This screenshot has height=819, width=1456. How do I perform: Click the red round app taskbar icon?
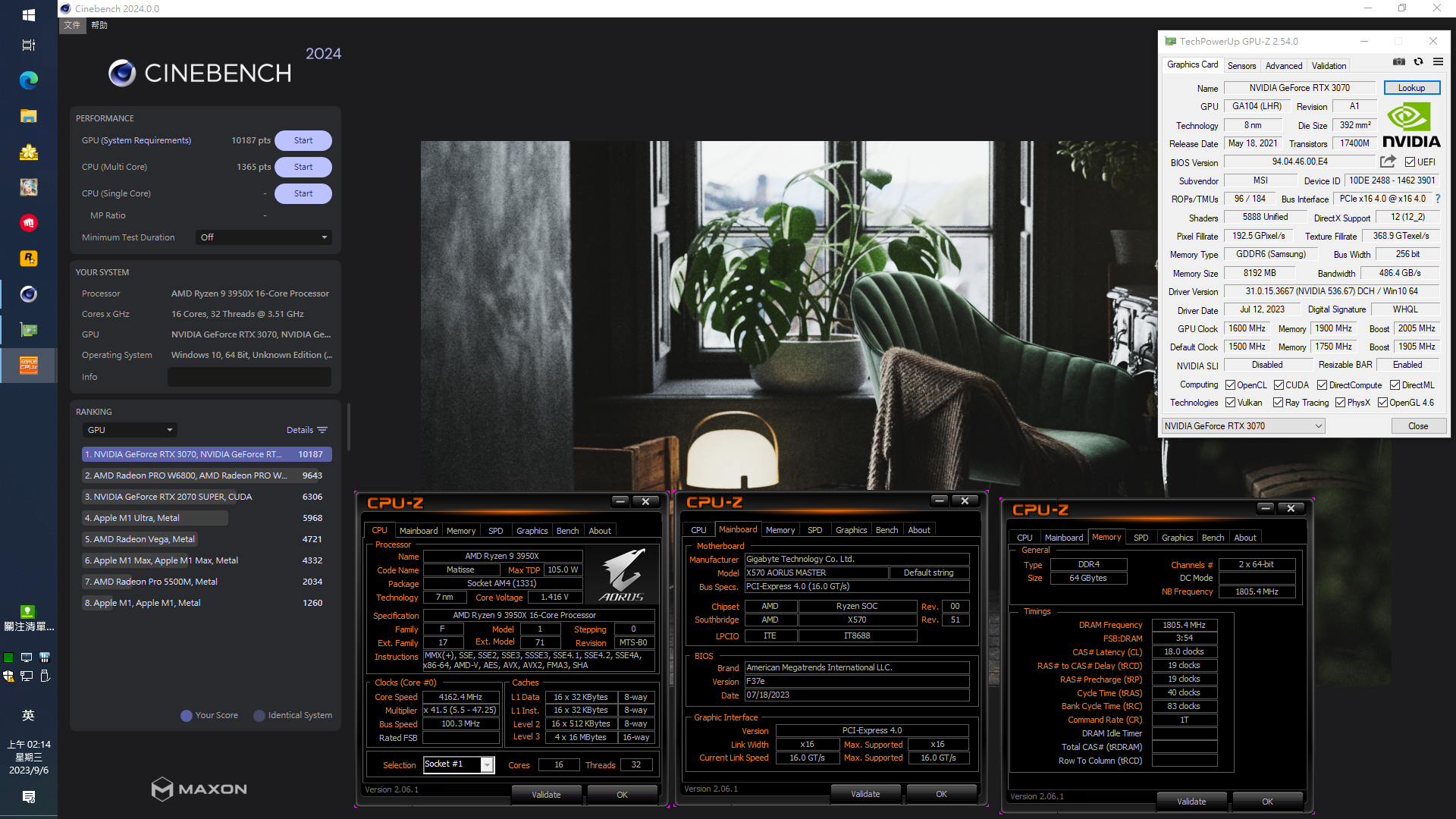28,223
